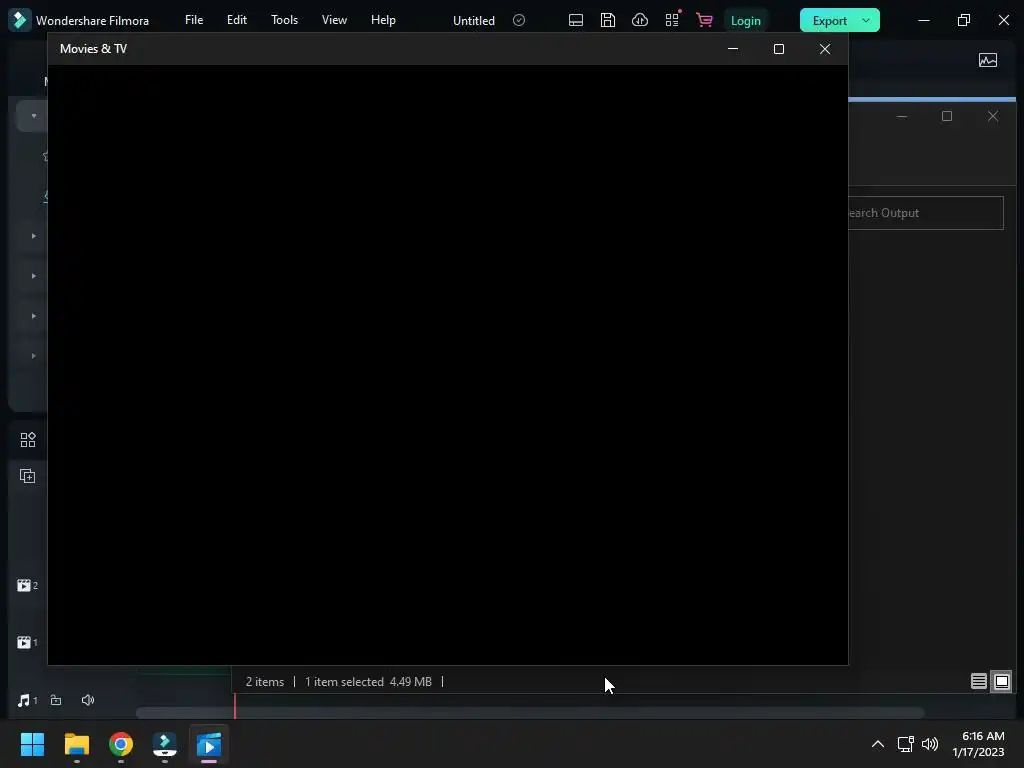
Task: Click the '1 item selected 4.49 MB' status text
Action: click(x=368, y=682)
